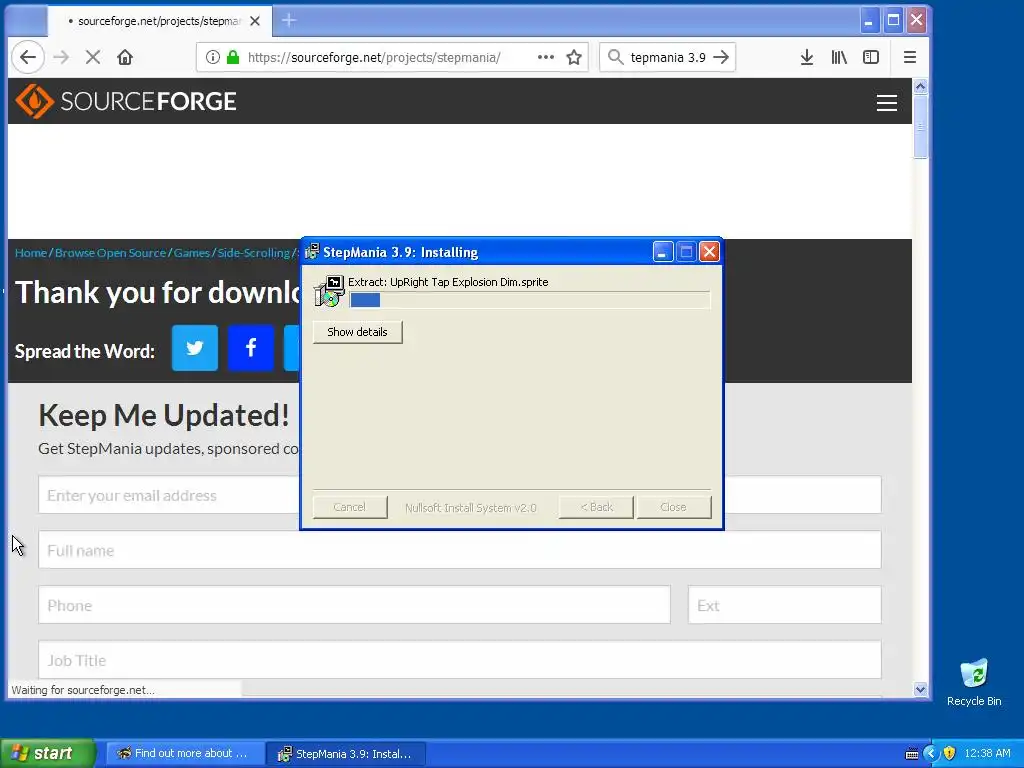Click the vertical scrollbar thumb

(920, 127)
